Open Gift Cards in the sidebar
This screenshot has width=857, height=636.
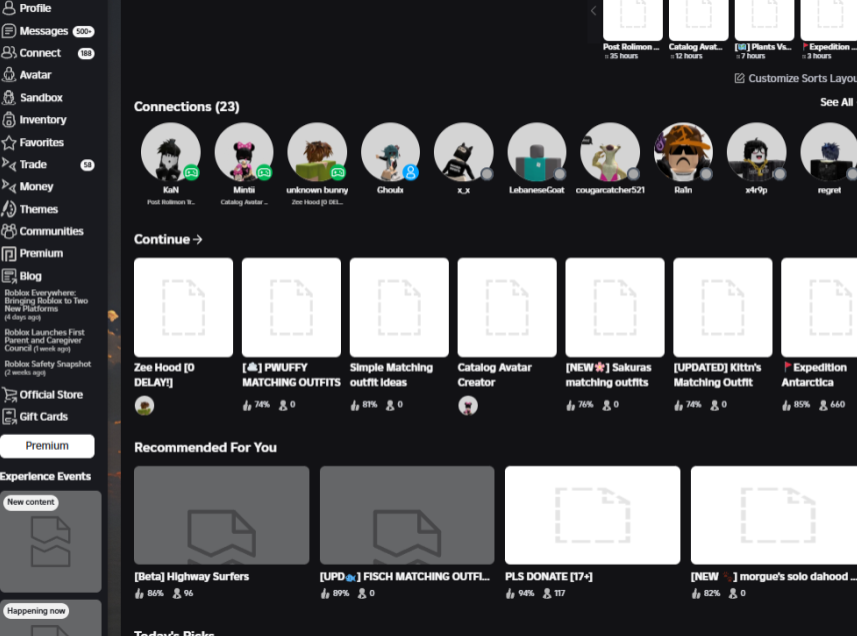pyautogui.click(x=35, y=417)
